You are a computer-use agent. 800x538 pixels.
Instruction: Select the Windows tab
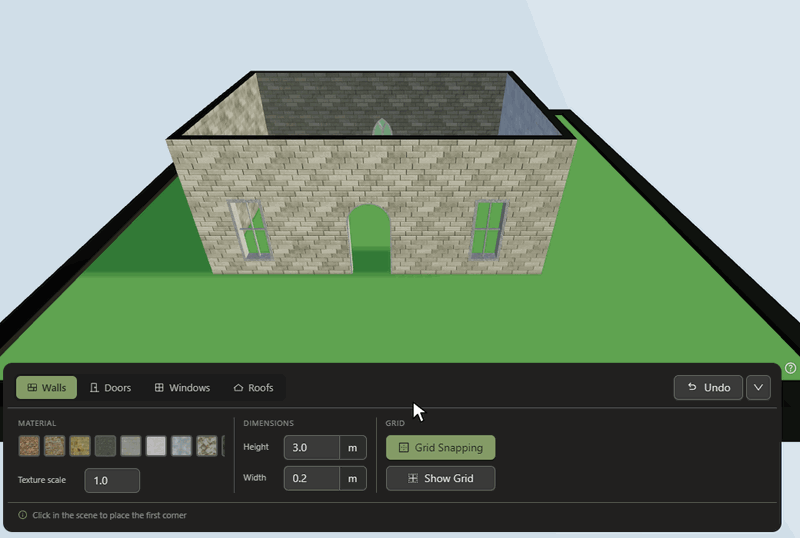click(182, 387)
